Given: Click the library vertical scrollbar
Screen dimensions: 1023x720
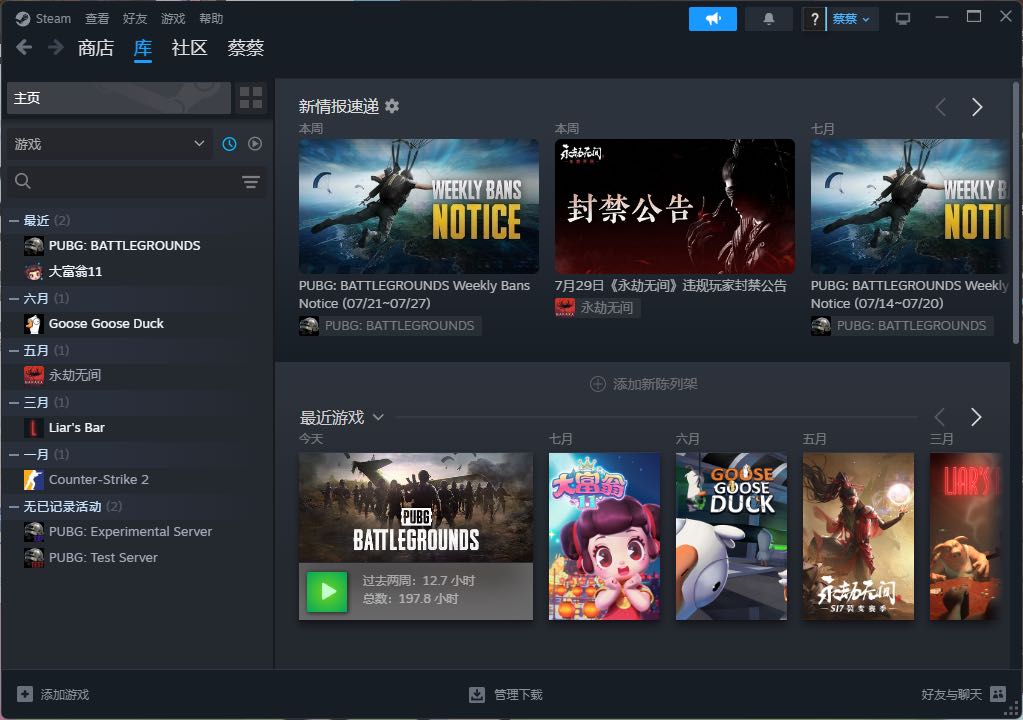Looking at the screenshot, I should point(1017,250).
